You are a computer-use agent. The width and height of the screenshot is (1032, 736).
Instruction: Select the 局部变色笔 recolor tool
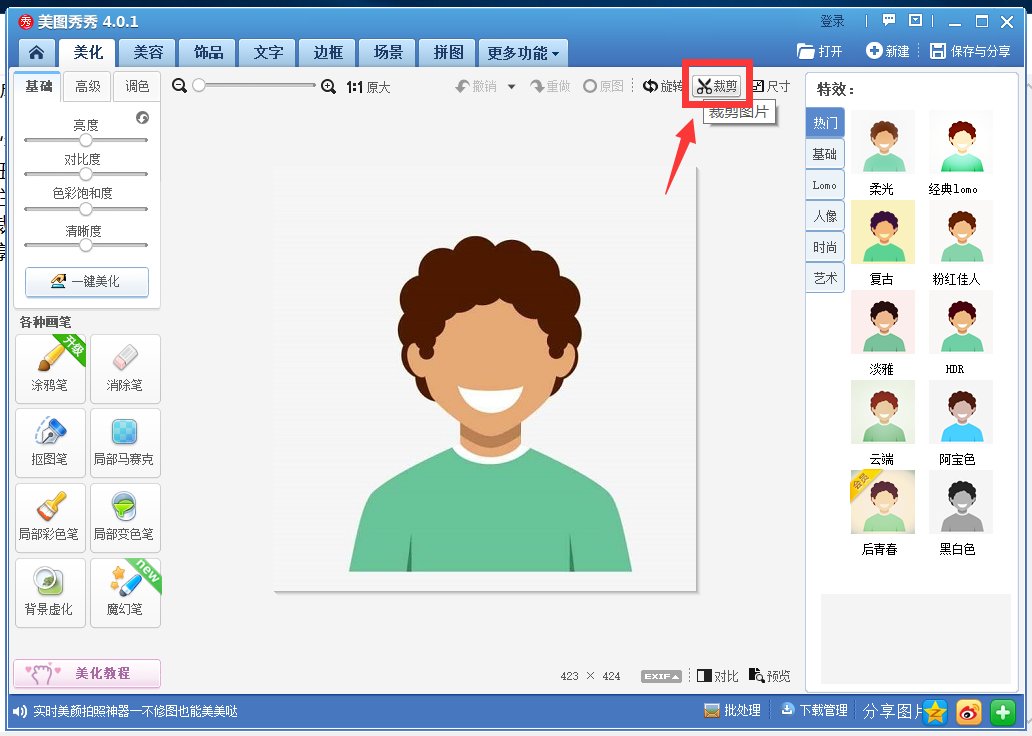[x=125, y=518]
